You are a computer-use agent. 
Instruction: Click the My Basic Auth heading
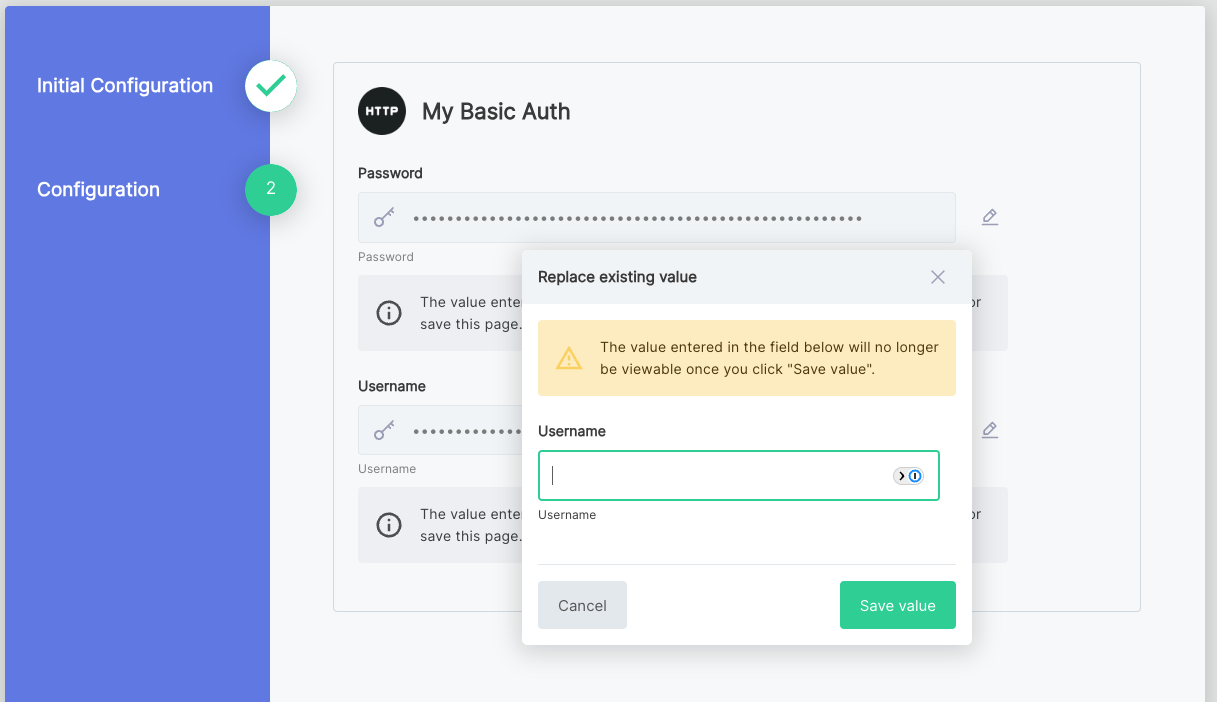pyautogui.click(x=496, y=111)
